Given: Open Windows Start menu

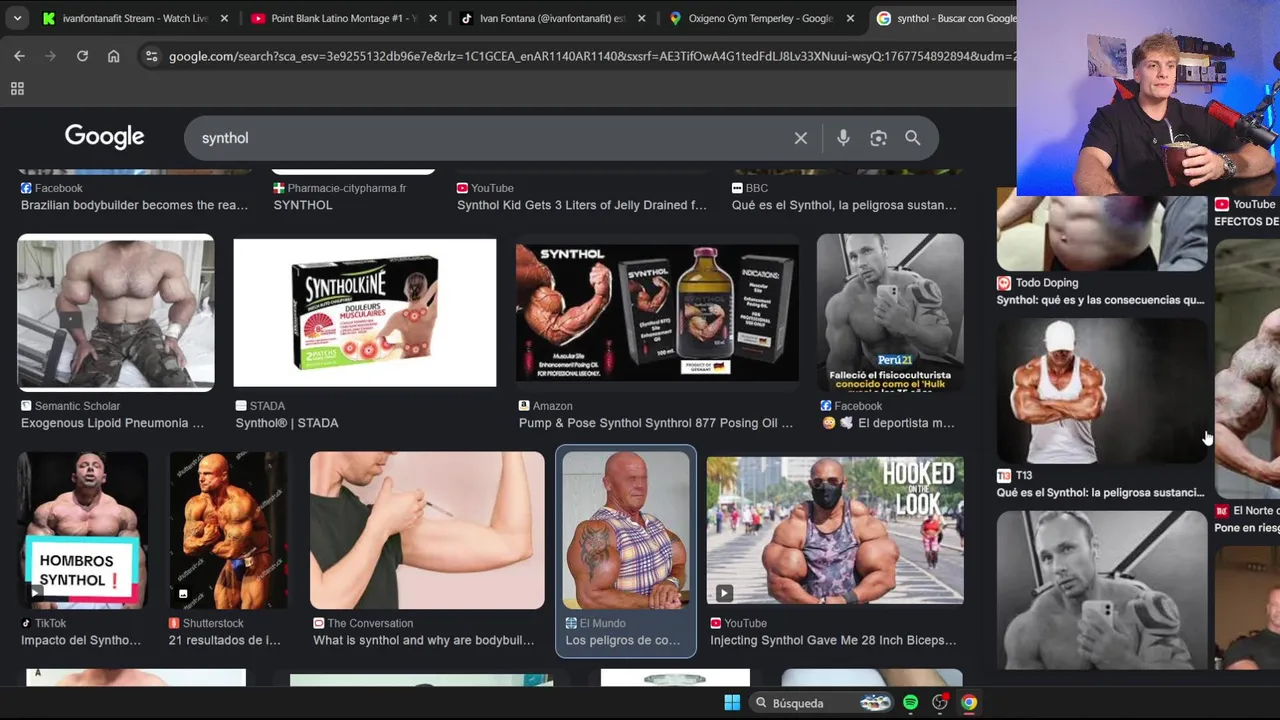Looking at the screenshot, I should click(731, 702).
